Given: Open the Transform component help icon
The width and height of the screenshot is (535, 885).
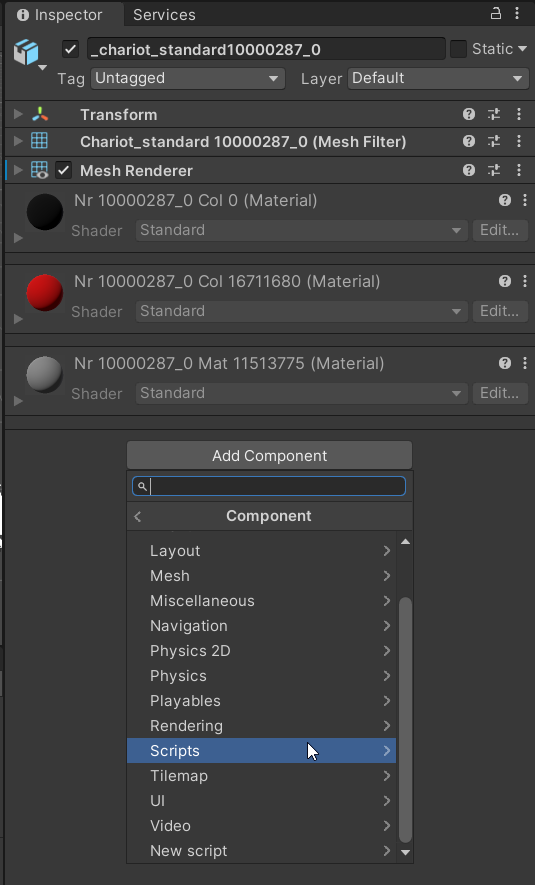Looking at the screenshot, I should (468, 115).
